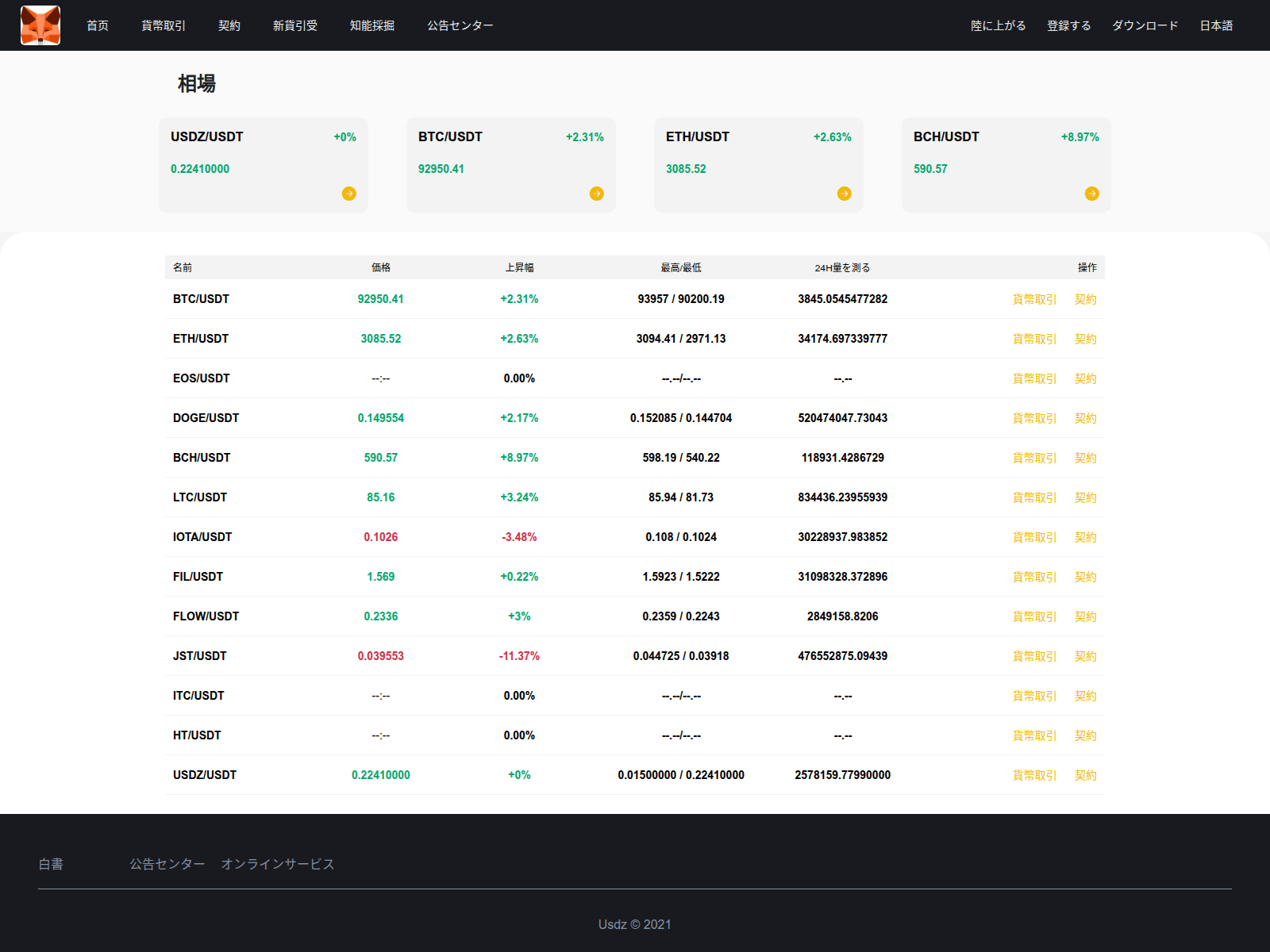Click 24H量を測る column header
1270x952 pixels.
click(x=842, y=267)
